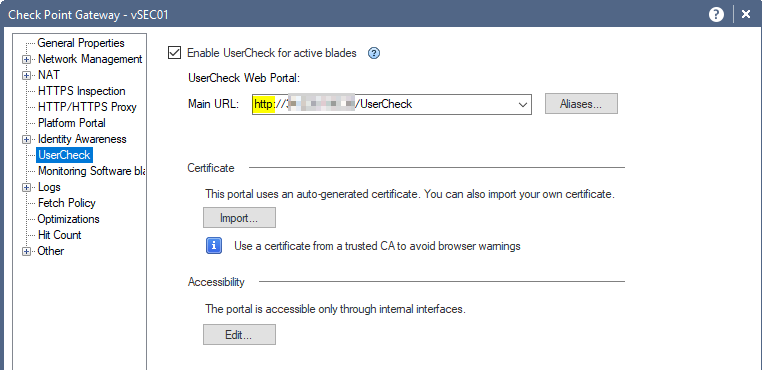Open the Main URL dropdown arrow
The height and width of the screenshot is (370, 762).
tap(523, 105)
